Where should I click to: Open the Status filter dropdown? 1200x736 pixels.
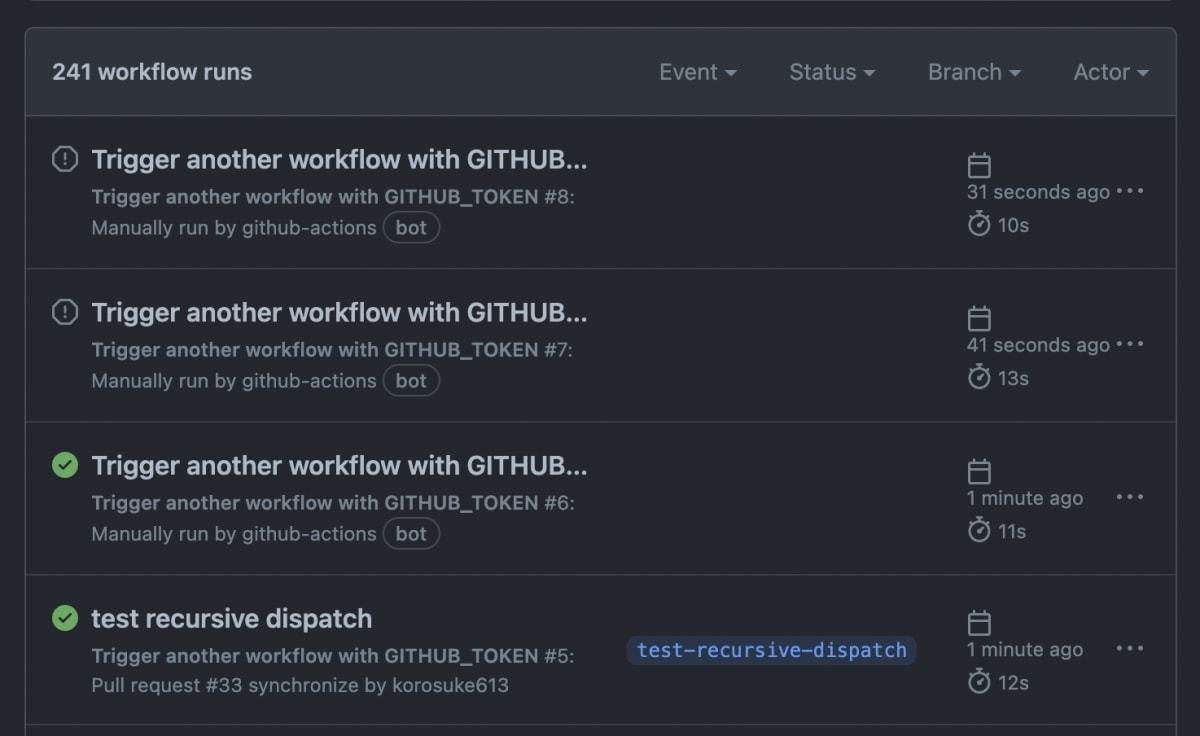pyautogui.click(x=831, y=72)
